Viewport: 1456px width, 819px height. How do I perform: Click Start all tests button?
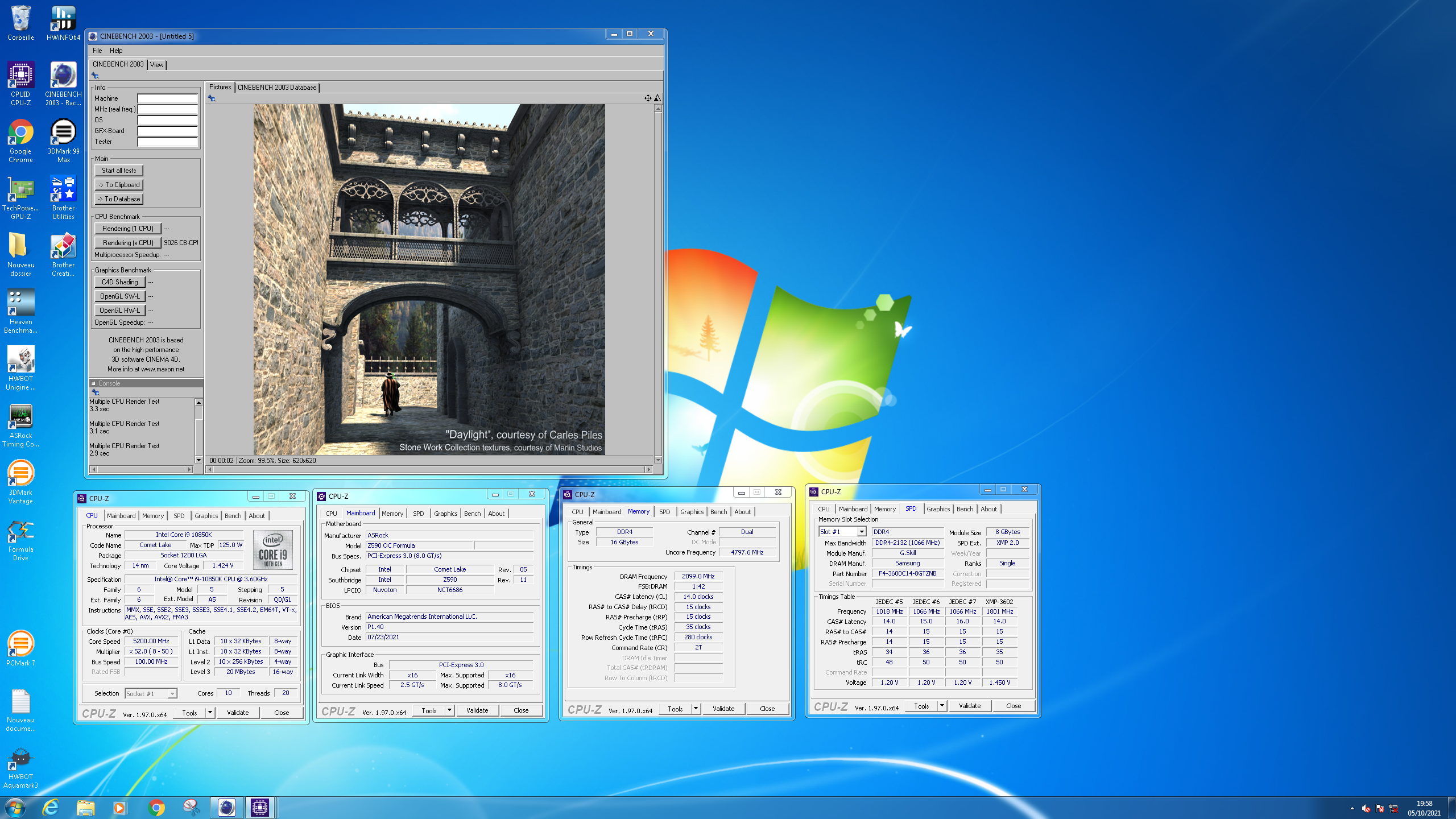click(x=119, y=171)
